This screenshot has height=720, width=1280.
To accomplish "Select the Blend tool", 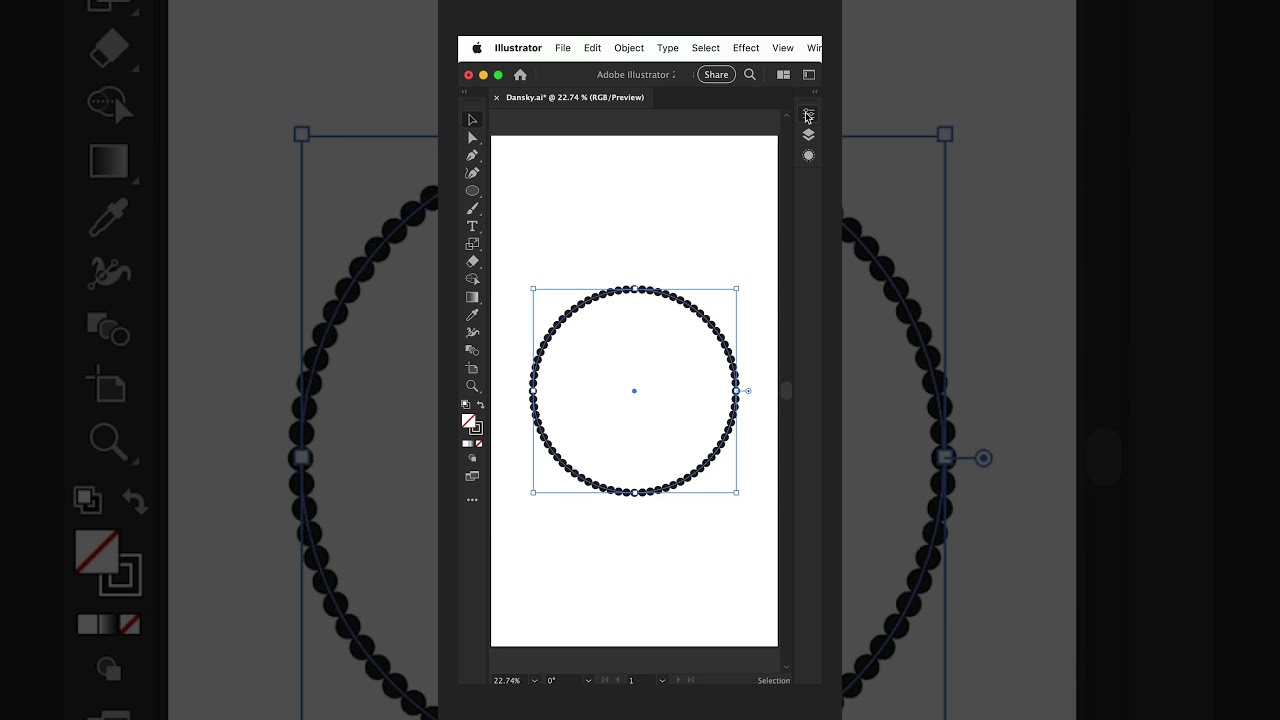I will (472, 350).
